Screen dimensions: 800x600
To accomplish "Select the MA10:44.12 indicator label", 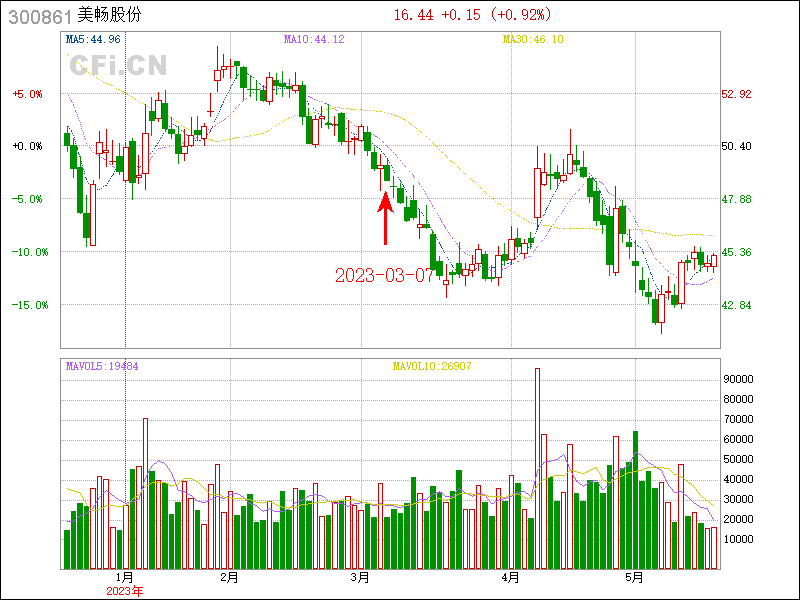I will pos(314,39).
